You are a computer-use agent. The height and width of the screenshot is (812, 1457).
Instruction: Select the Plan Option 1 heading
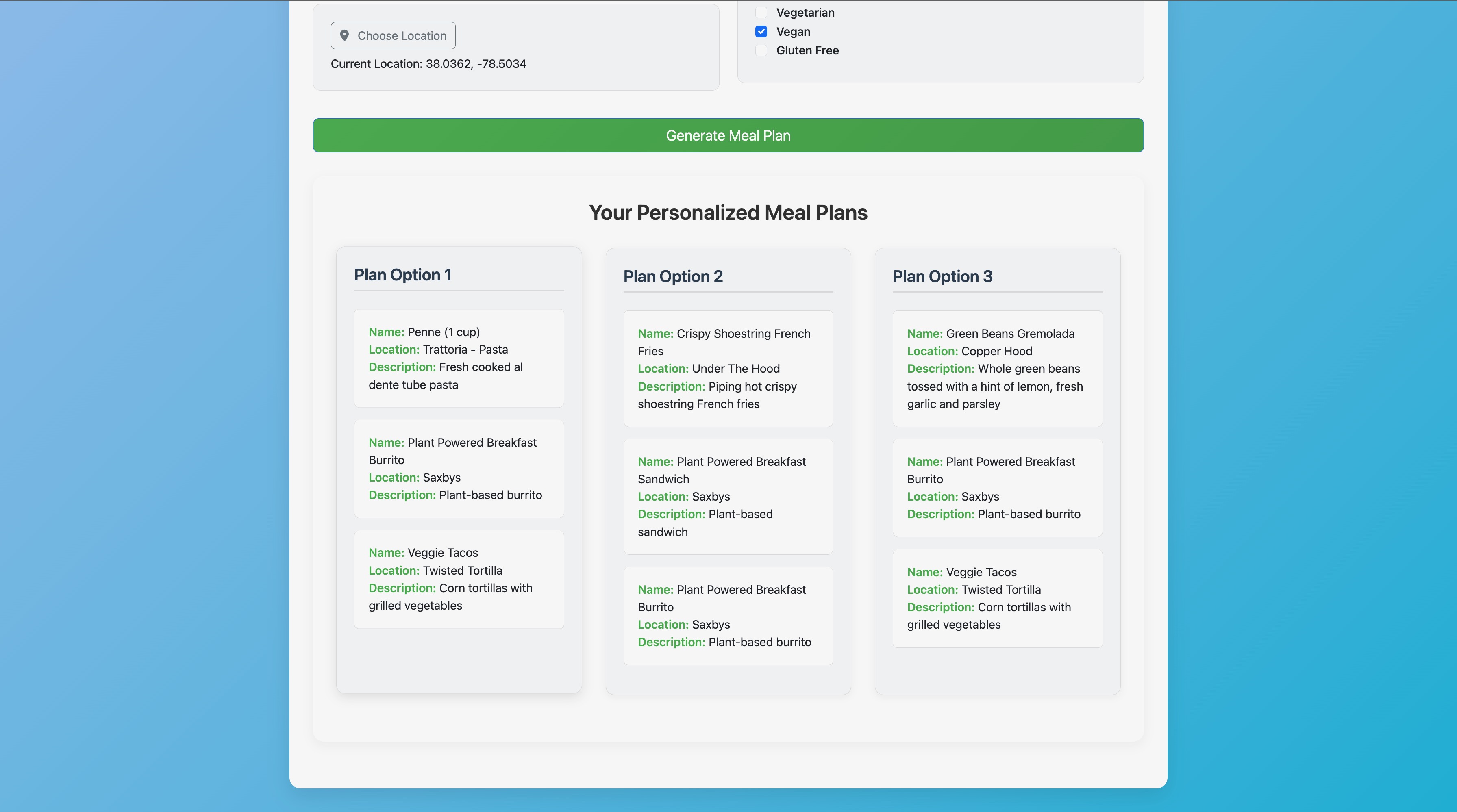tap(403, 275)
